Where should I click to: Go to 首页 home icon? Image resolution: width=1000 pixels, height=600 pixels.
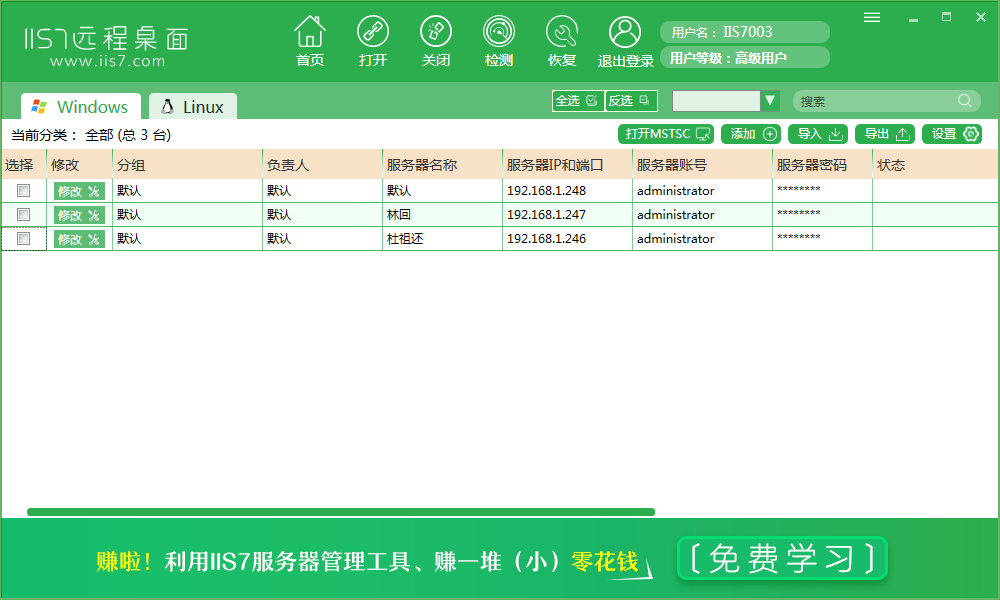point(310,32)
